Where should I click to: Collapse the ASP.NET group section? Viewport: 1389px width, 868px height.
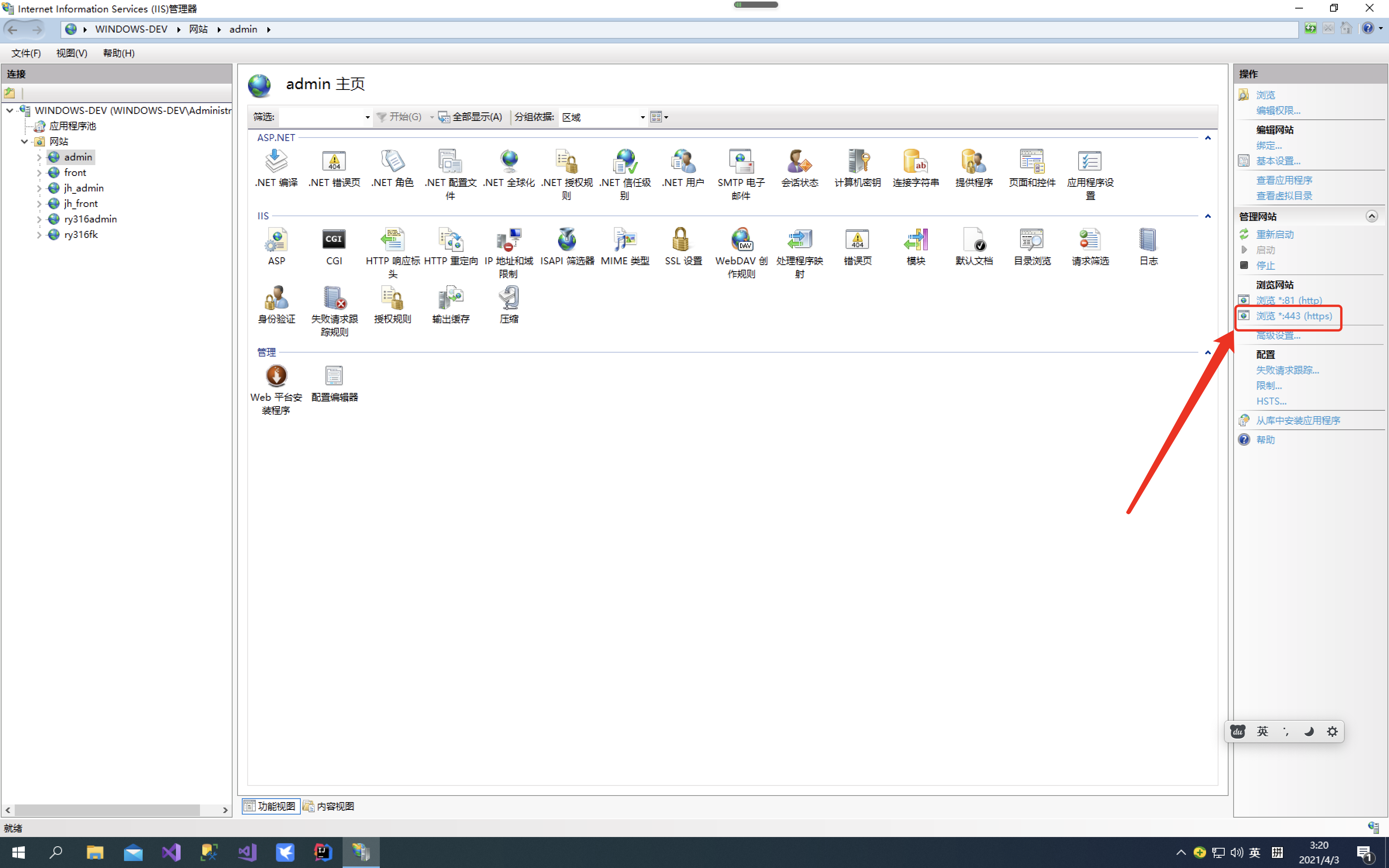(x=1208, y=138)
